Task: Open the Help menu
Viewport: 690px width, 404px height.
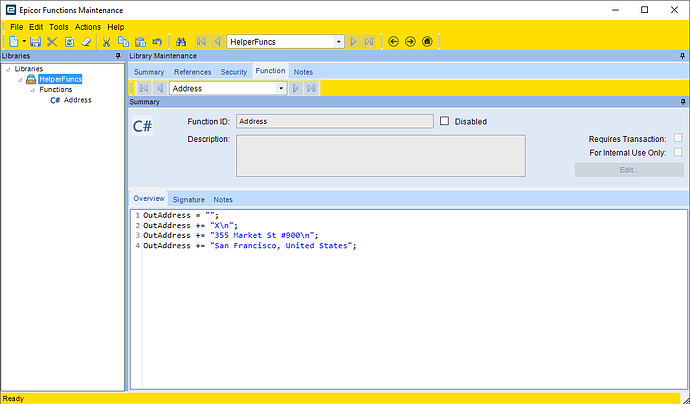Action: (116, 27)
